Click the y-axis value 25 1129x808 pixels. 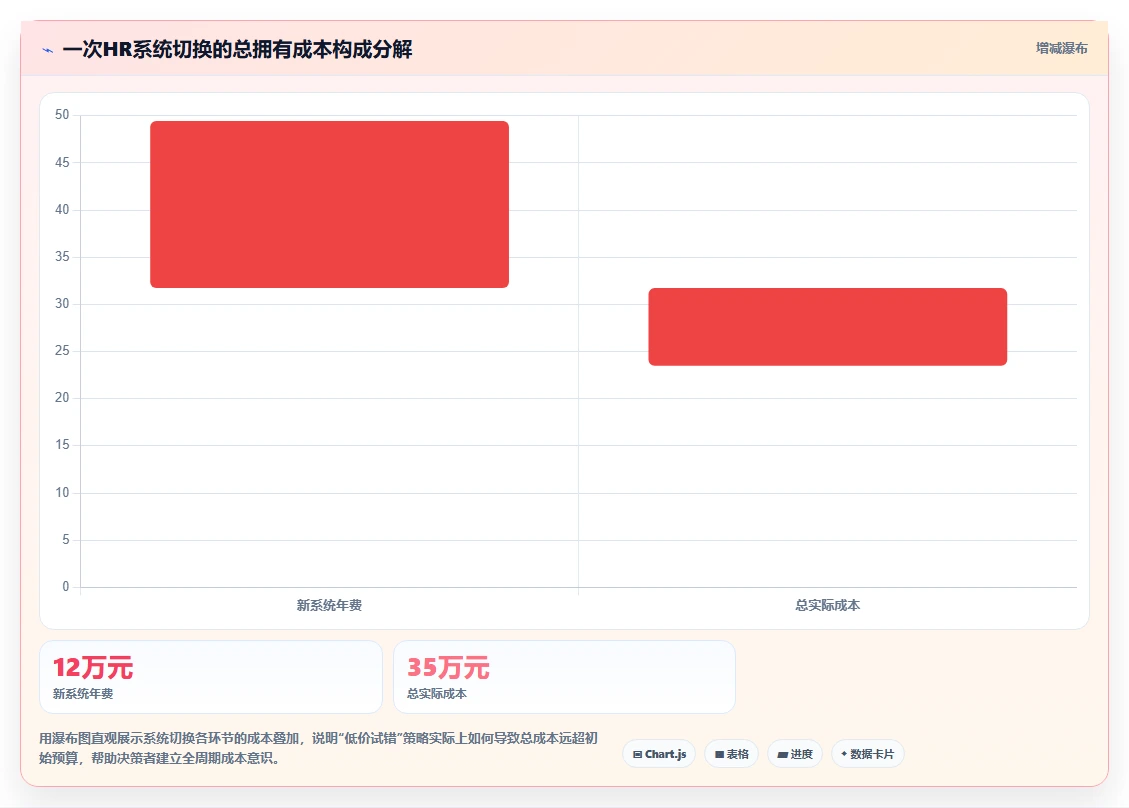(62, 351)
